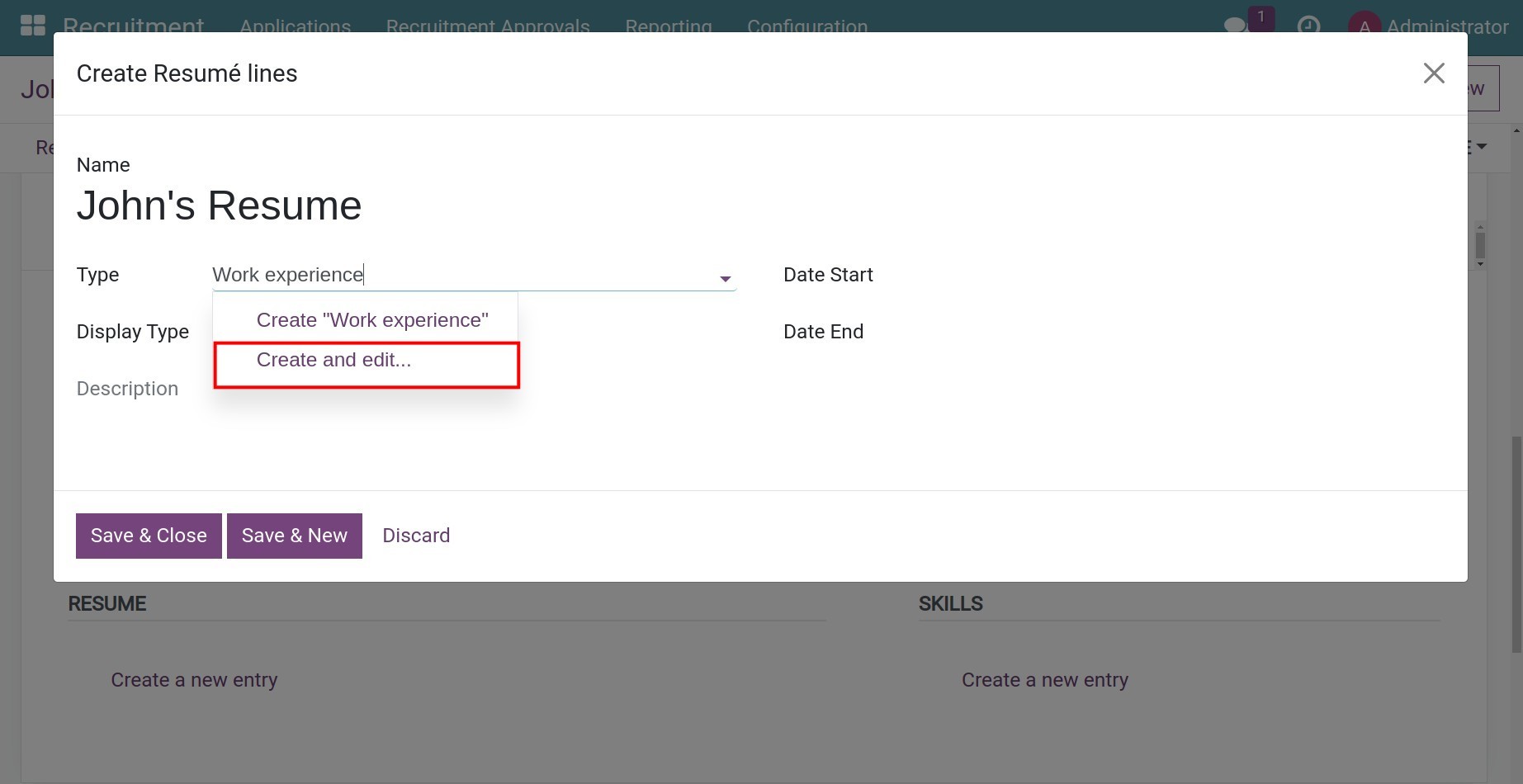Open the Applications menu
1523x784 pixels.
tap(295, 26)
